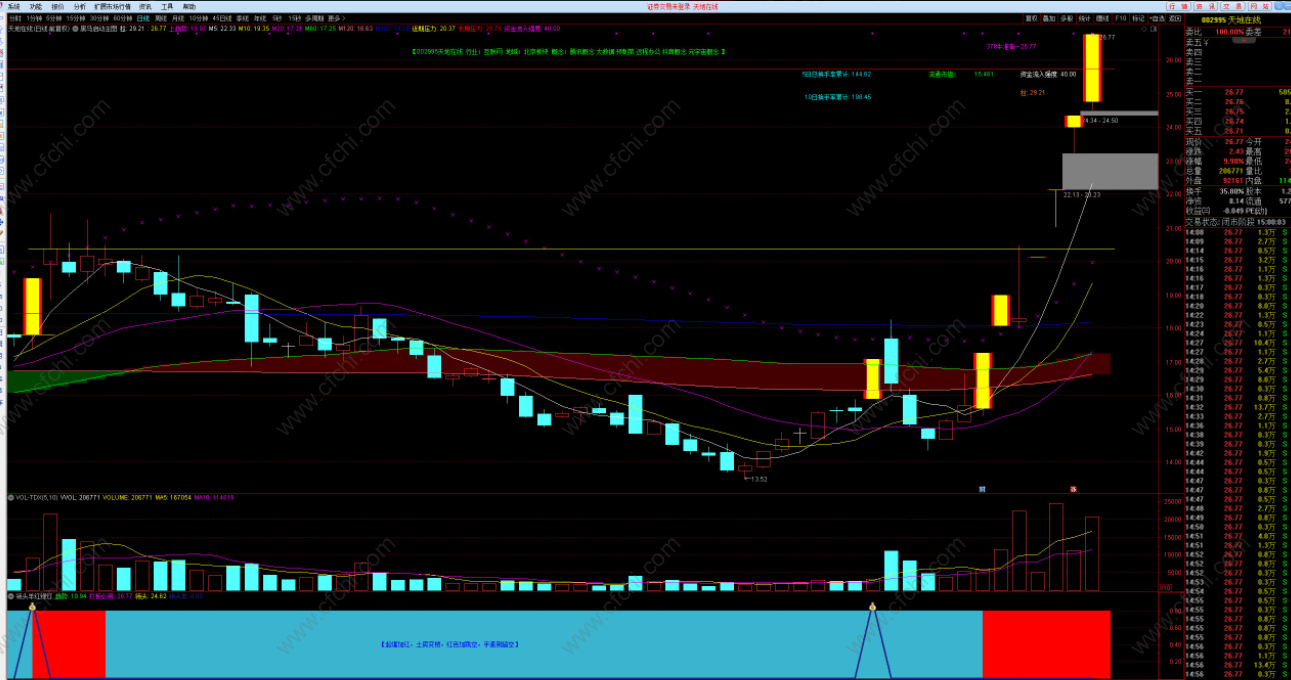Click the 换手 value 35.08%
Viewport: 1291px width, 680px height.
click(1232, 191)
